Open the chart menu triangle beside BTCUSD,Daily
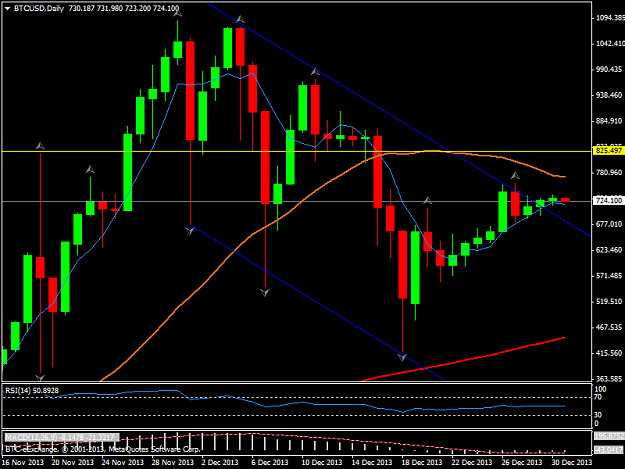 (7, 8)
